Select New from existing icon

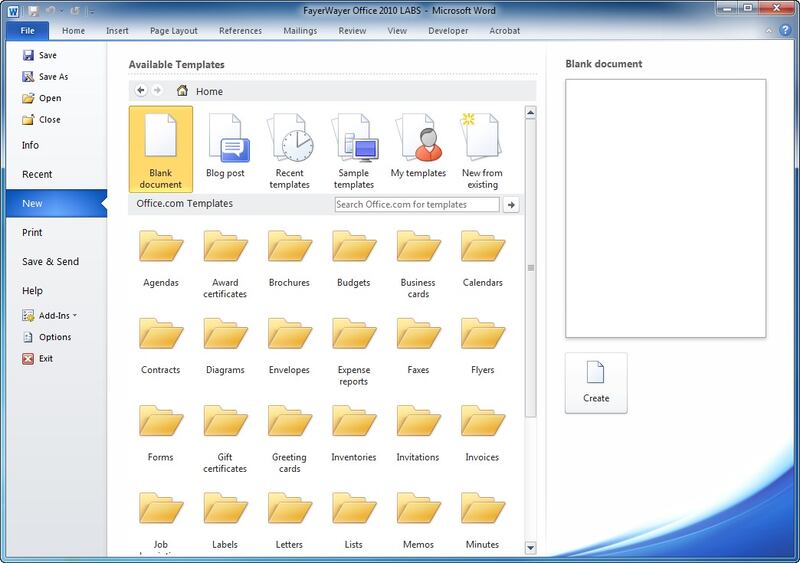coord(482,140)
